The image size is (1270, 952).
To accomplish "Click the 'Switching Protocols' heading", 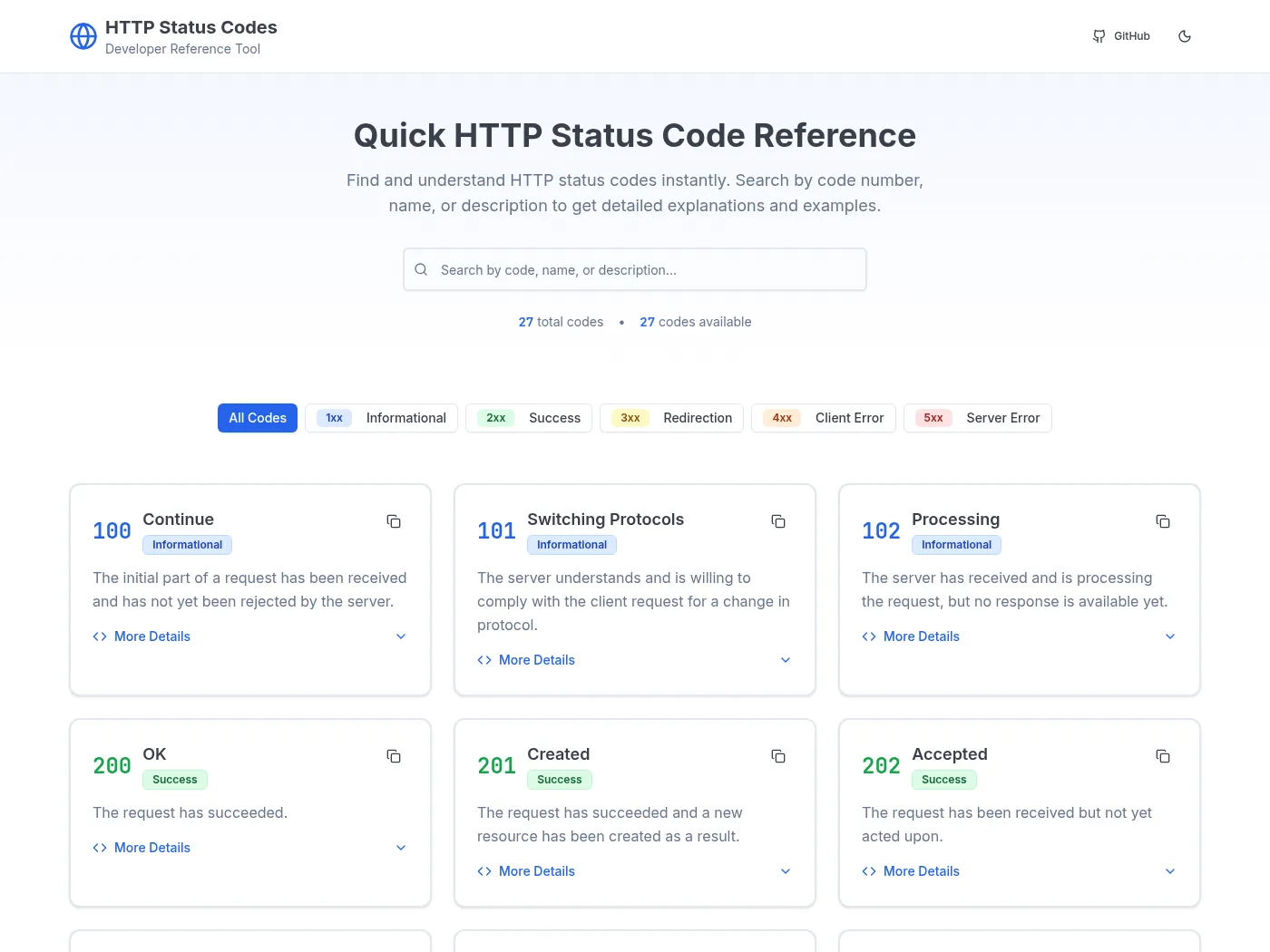I will click(605, 520).
